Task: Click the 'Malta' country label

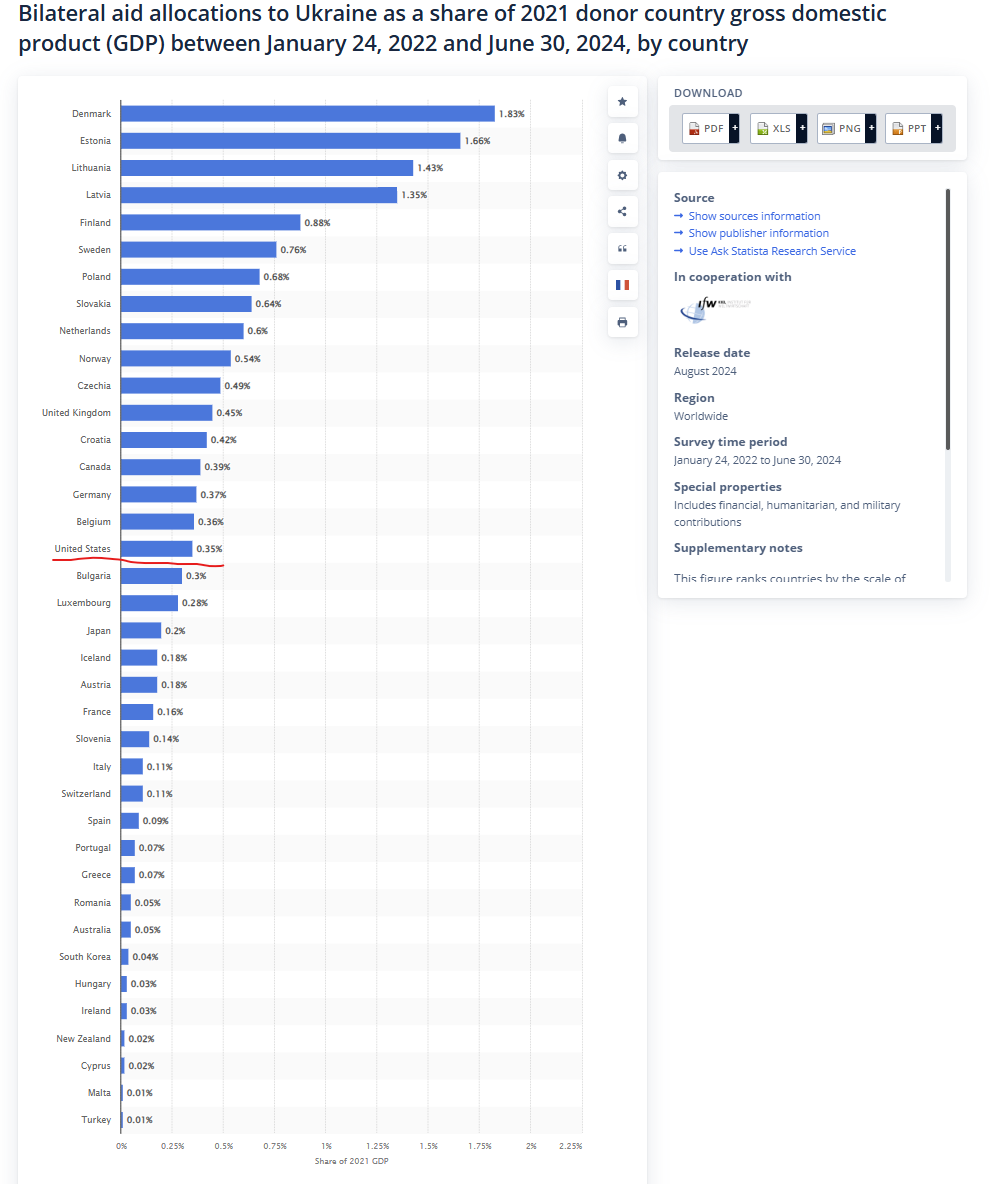Action: click(99, 1093)
